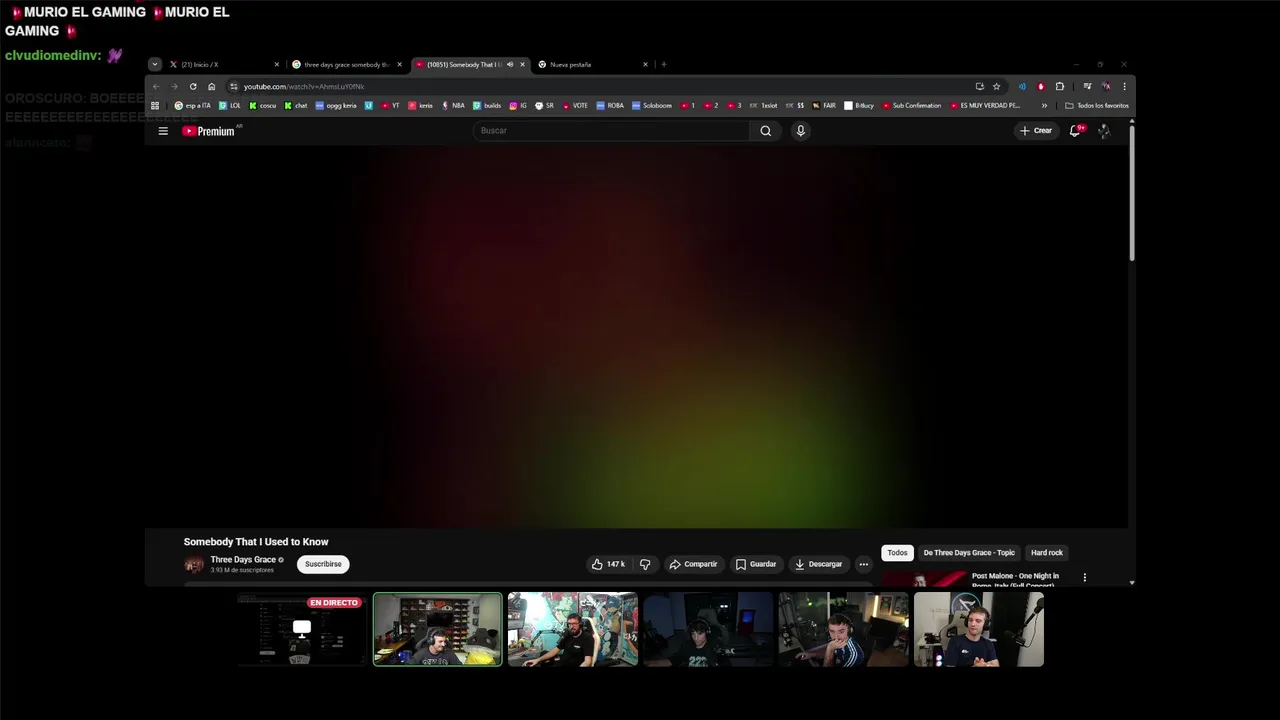Select the Todos filter chip
1280x720 pixels.
tap(897, 553)
